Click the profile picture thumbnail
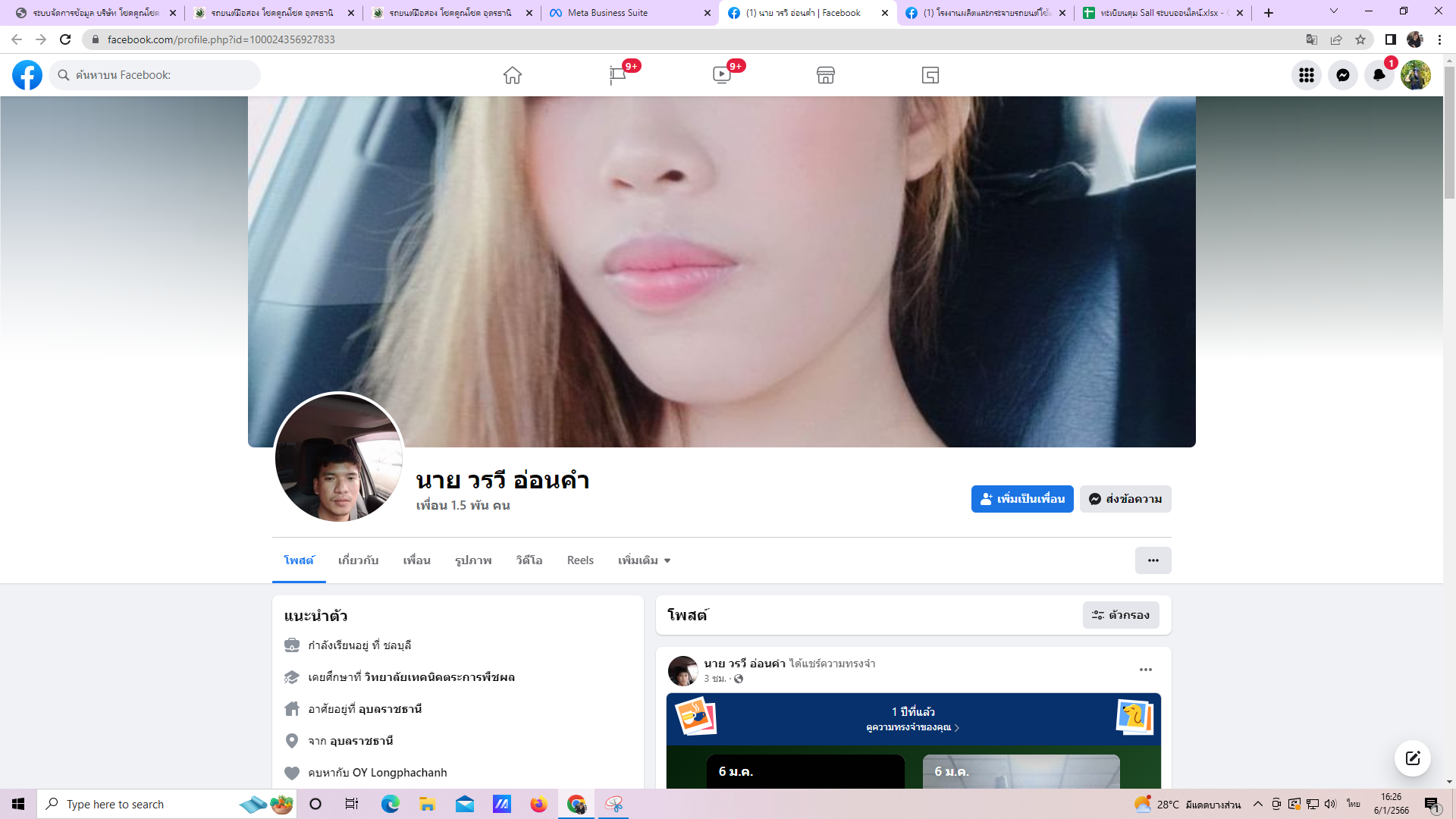This screenshot has width=1456, height=819. coord(338,457)
